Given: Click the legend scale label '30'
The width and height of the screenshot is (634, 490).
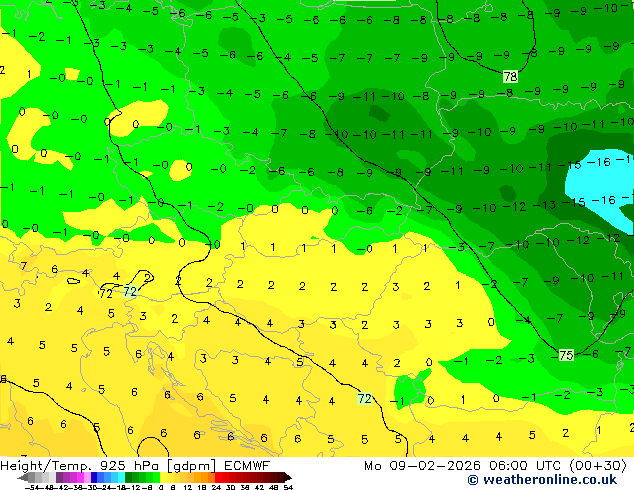Looking at the screenshot, I should pos(230,487).
